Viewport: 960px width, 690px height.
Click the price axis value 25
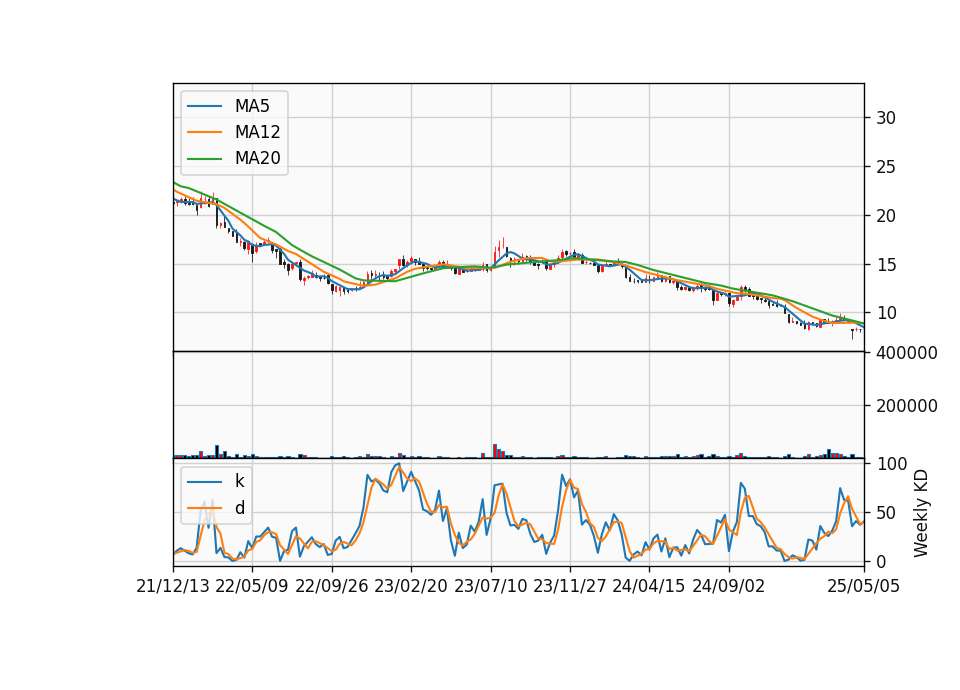[x=885, y=167]
